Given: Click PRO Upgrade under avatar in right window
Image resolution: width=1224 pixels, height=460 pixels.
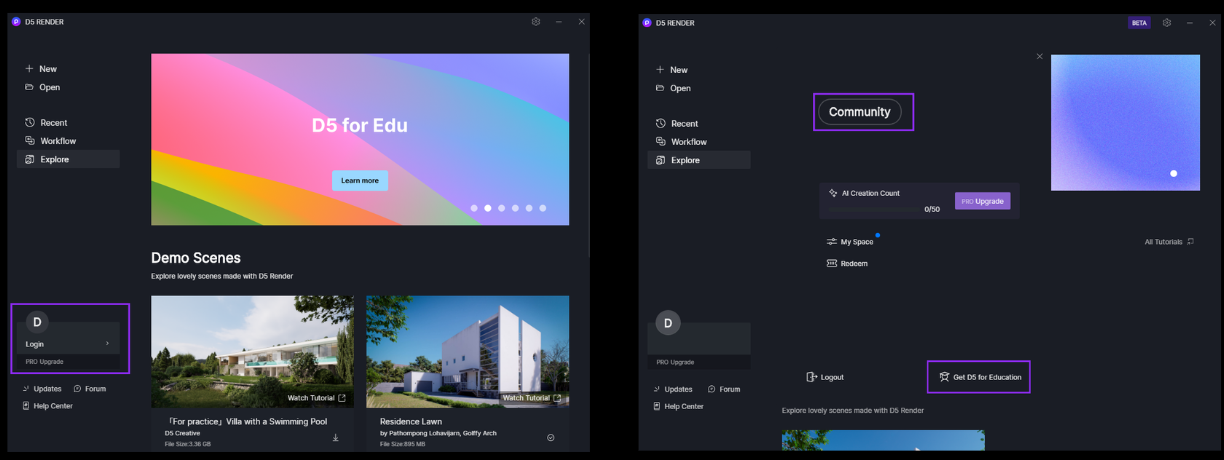Looking at the screenshot, I should 675,362.
